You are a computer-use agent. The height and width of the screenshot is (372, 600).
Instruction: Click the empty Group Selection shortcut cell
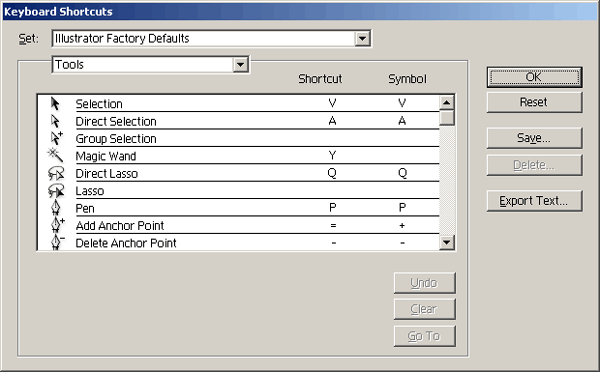(x=332, y=139)
